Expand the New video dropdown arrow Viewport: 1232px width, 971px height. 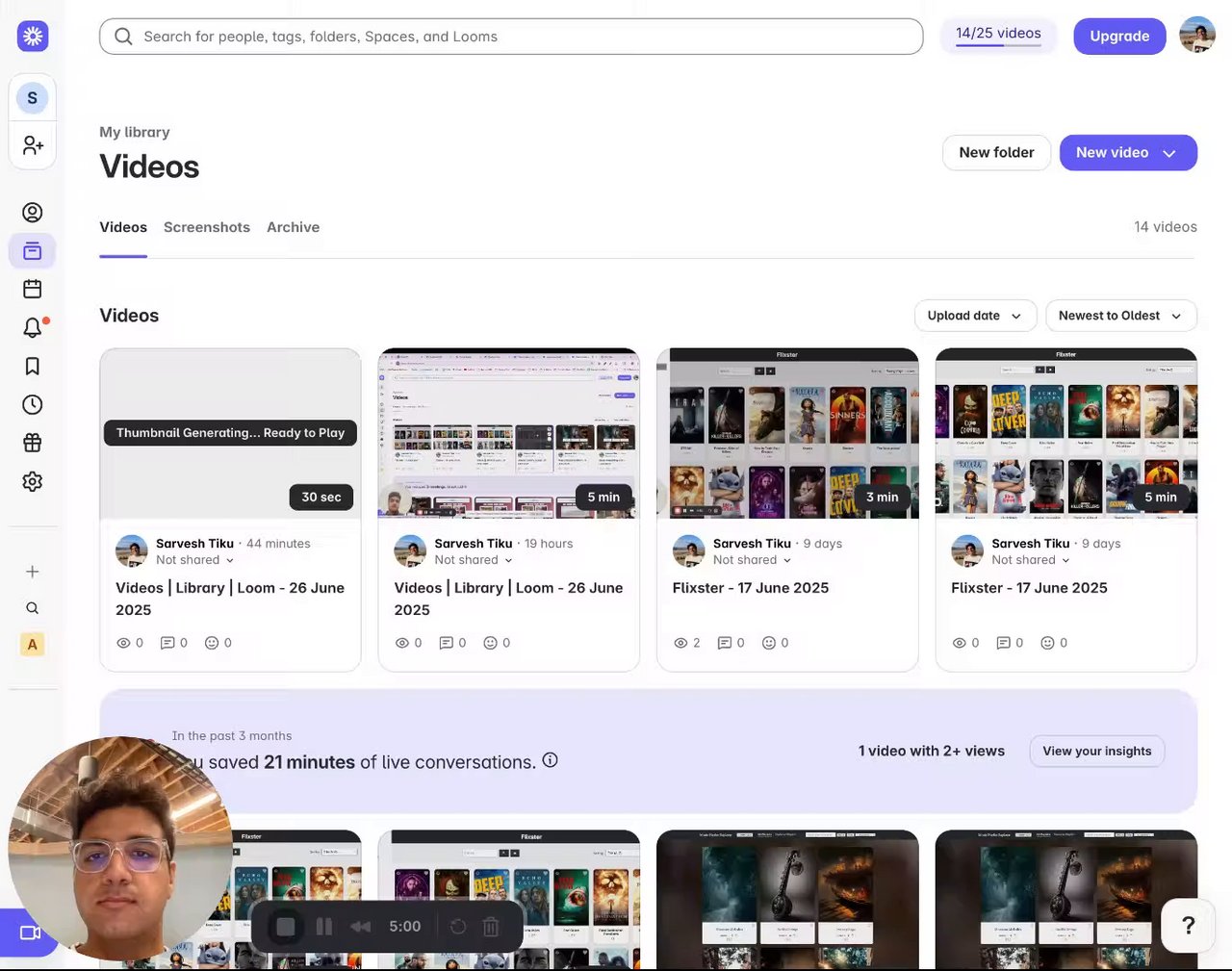click(1169, 153)
